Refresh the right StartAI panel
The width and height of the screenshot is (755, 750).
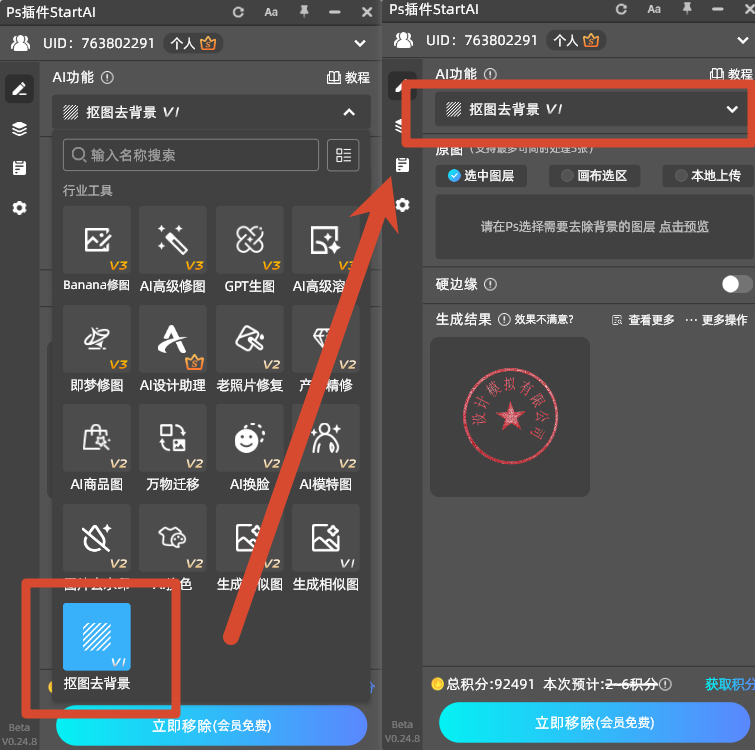(x=621, y=9)
